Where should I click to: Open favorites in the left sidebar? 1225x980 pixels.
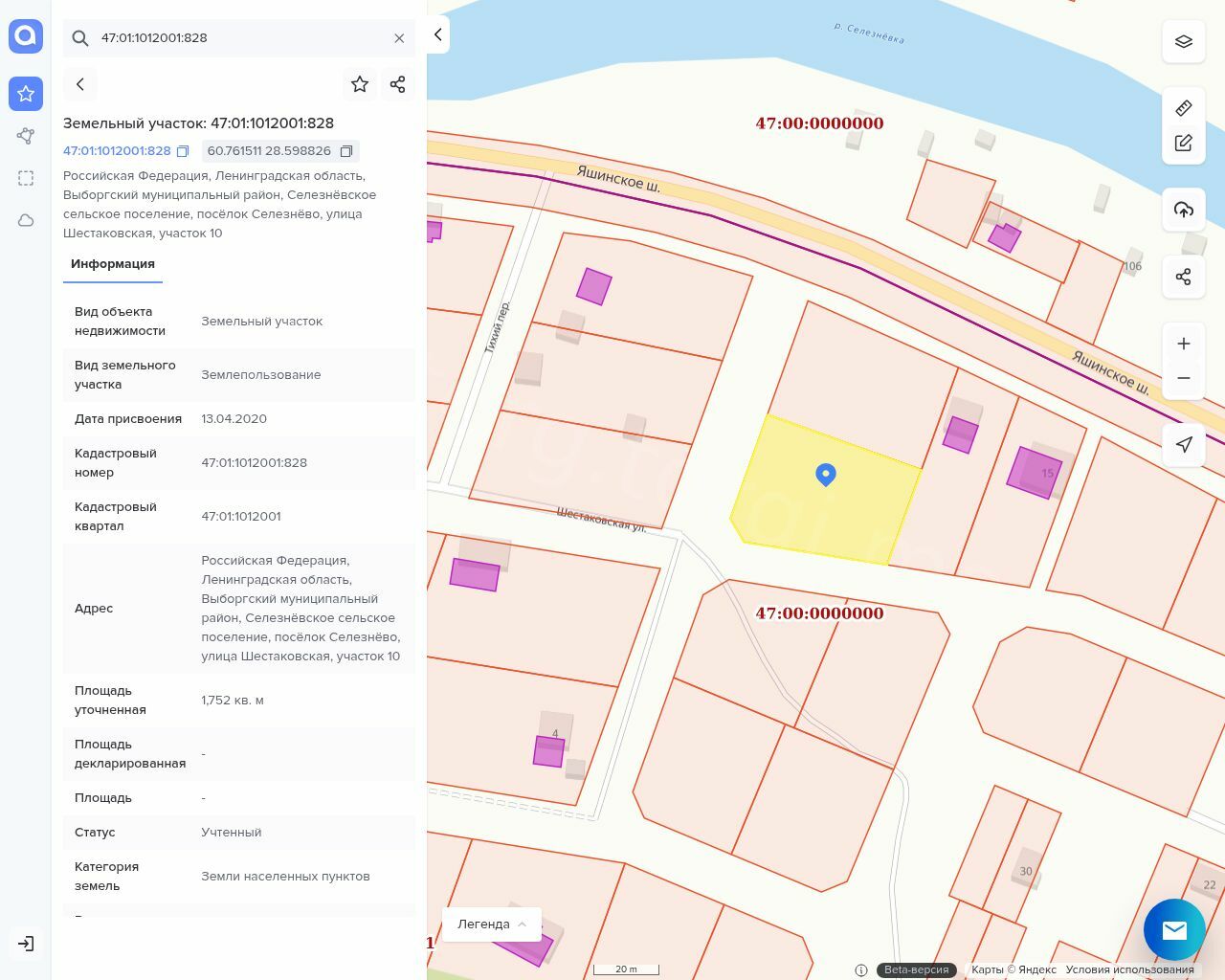pyautogui.click(x=26, y=94)
